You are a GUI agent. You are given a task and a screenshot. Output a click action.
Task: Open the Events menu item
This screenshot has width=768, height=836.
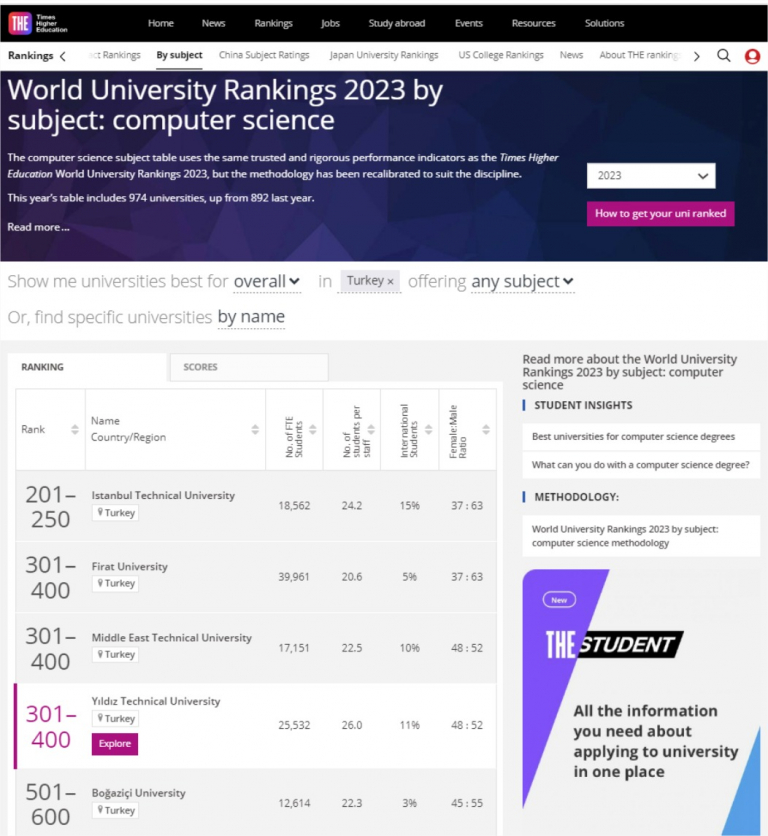pos(468,23)
